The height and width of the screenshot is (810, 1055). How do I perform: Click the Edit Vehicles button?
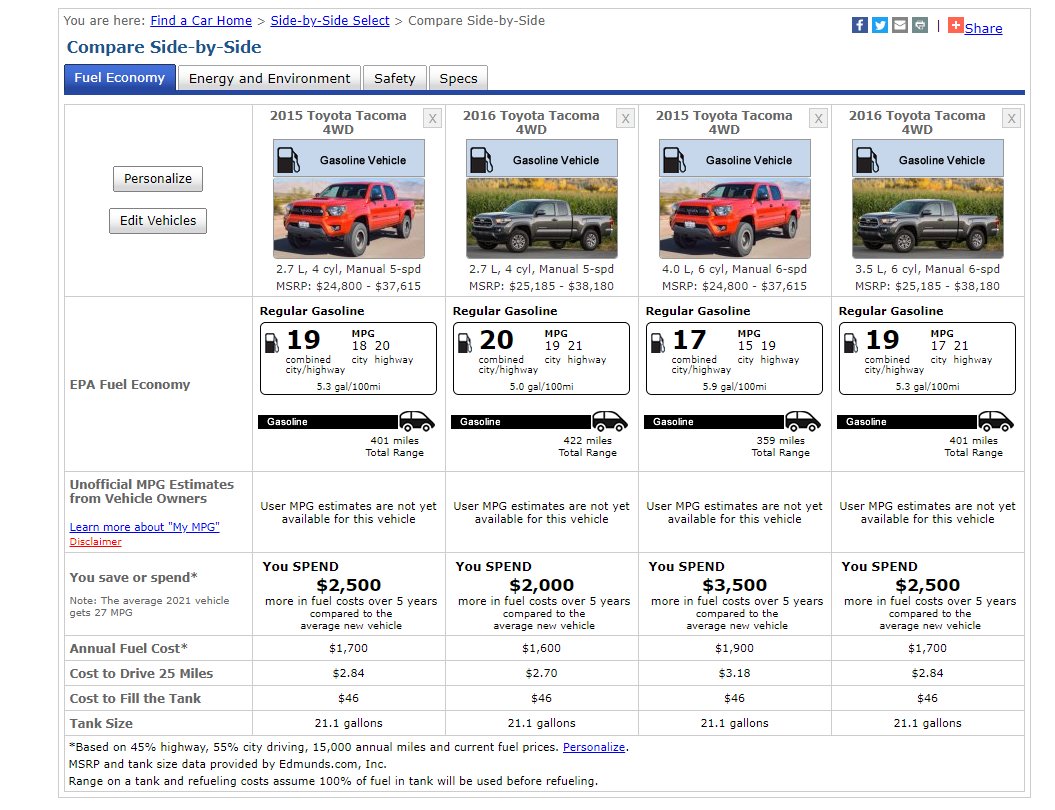(158, 221)
